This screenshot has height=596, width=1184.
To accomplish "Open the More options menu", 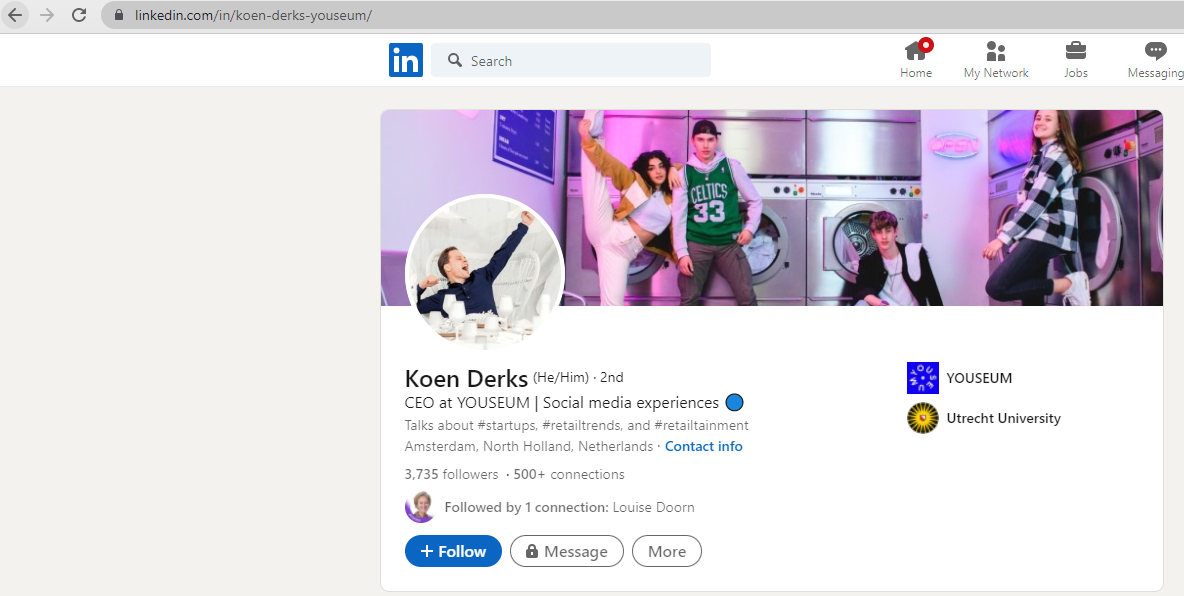I will (666, 551).
